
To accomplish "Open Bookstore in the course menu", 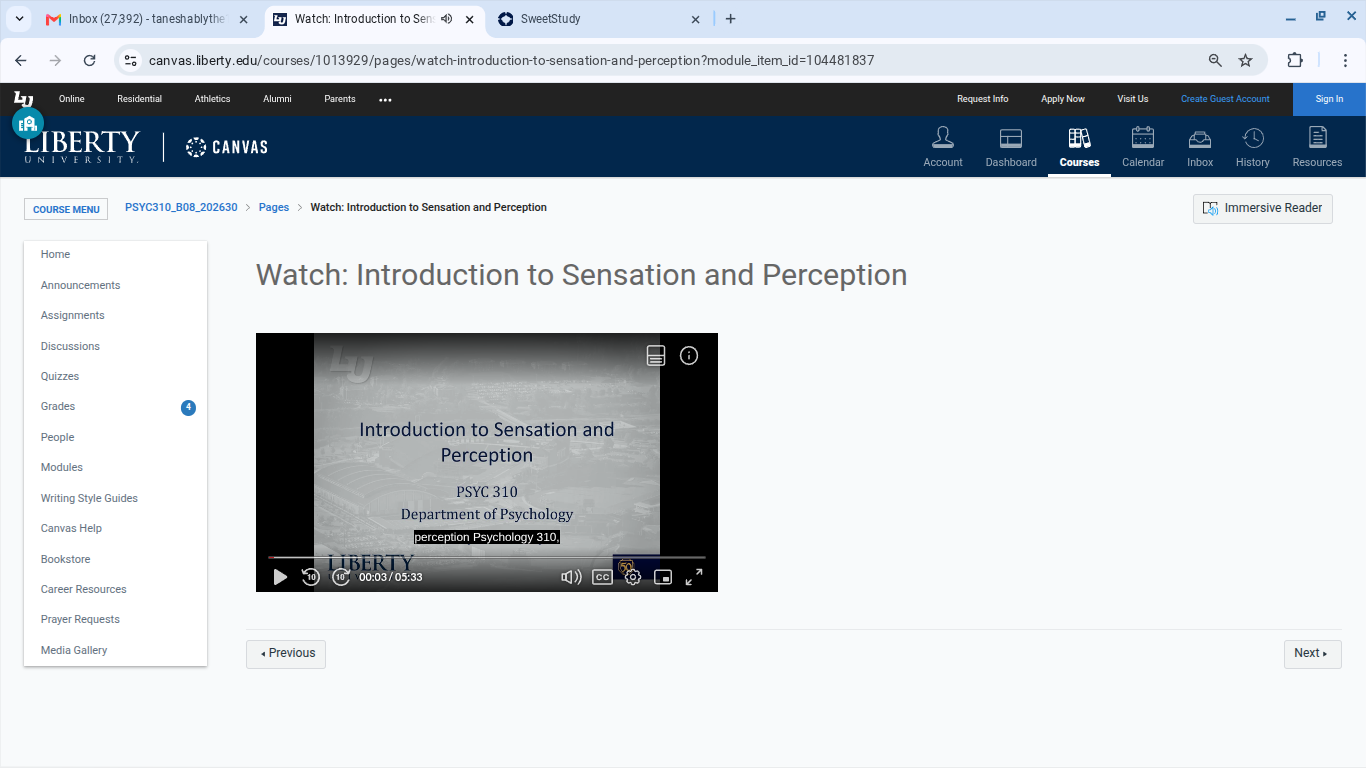I will tap(65, 559).
